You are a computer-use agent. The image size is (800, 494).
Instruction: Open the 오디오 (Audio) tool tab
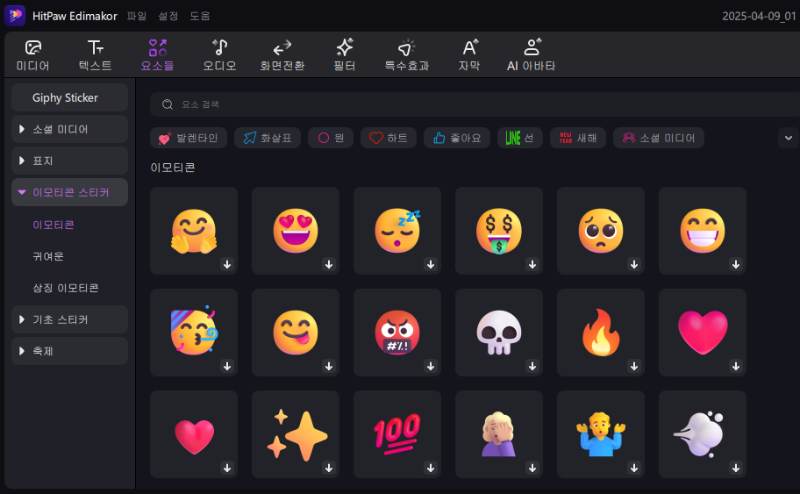219,56
